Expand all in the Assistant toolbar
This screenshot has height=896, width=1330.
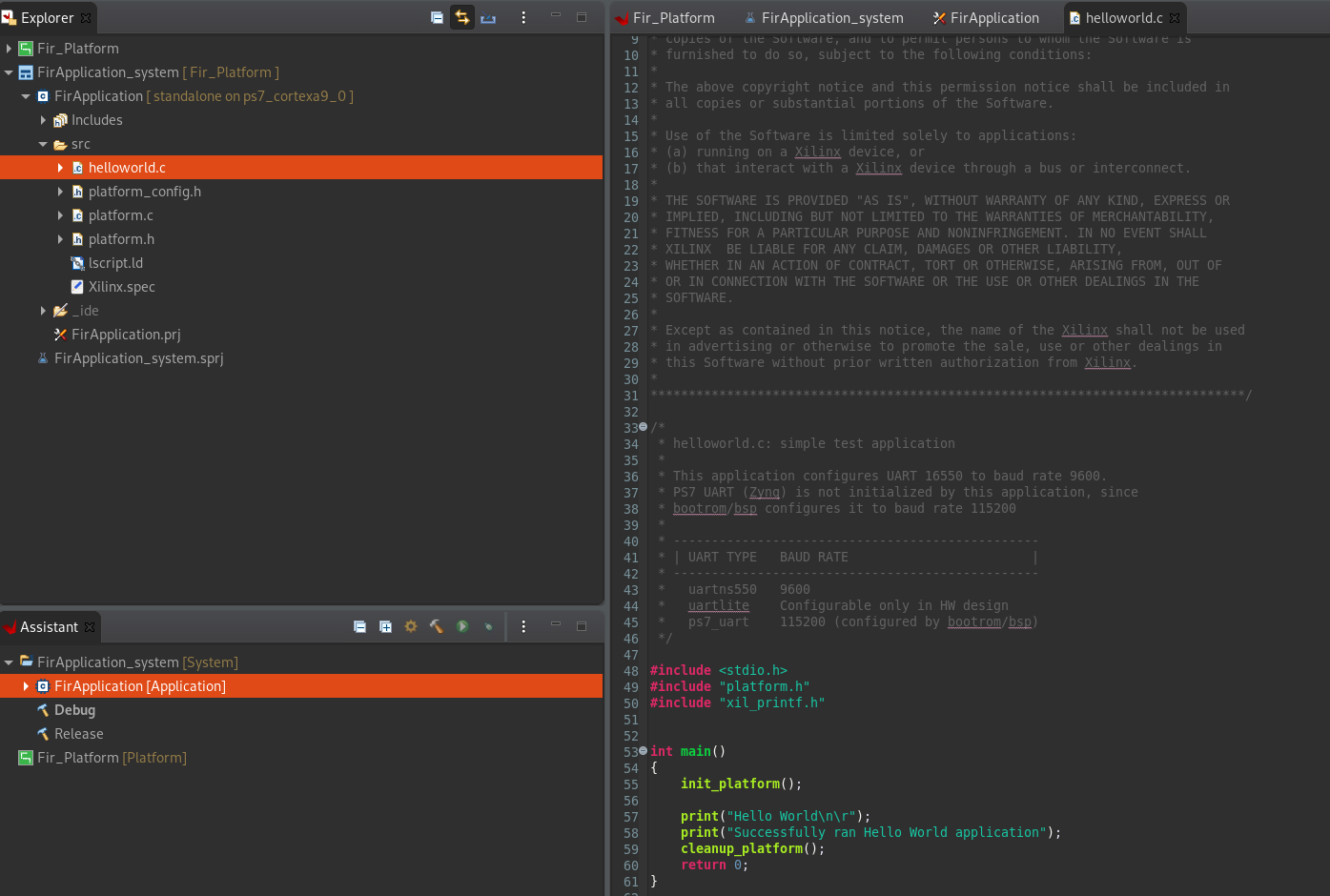coord(385,626)
